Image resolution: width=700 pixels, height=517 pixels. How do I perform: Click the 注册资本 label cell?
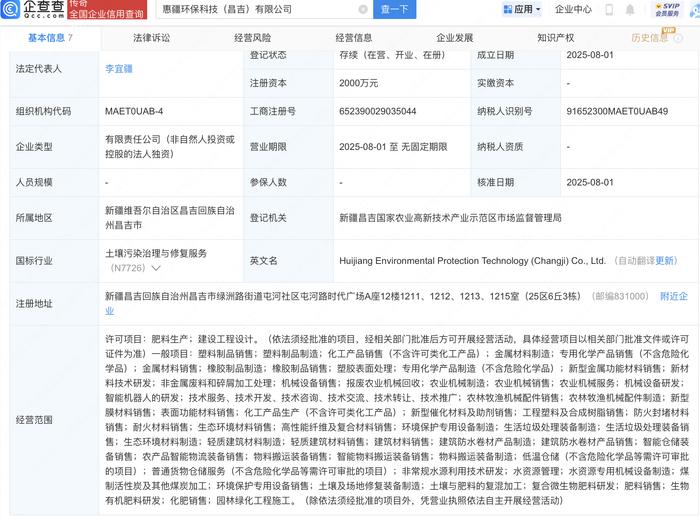pos(288,83)
